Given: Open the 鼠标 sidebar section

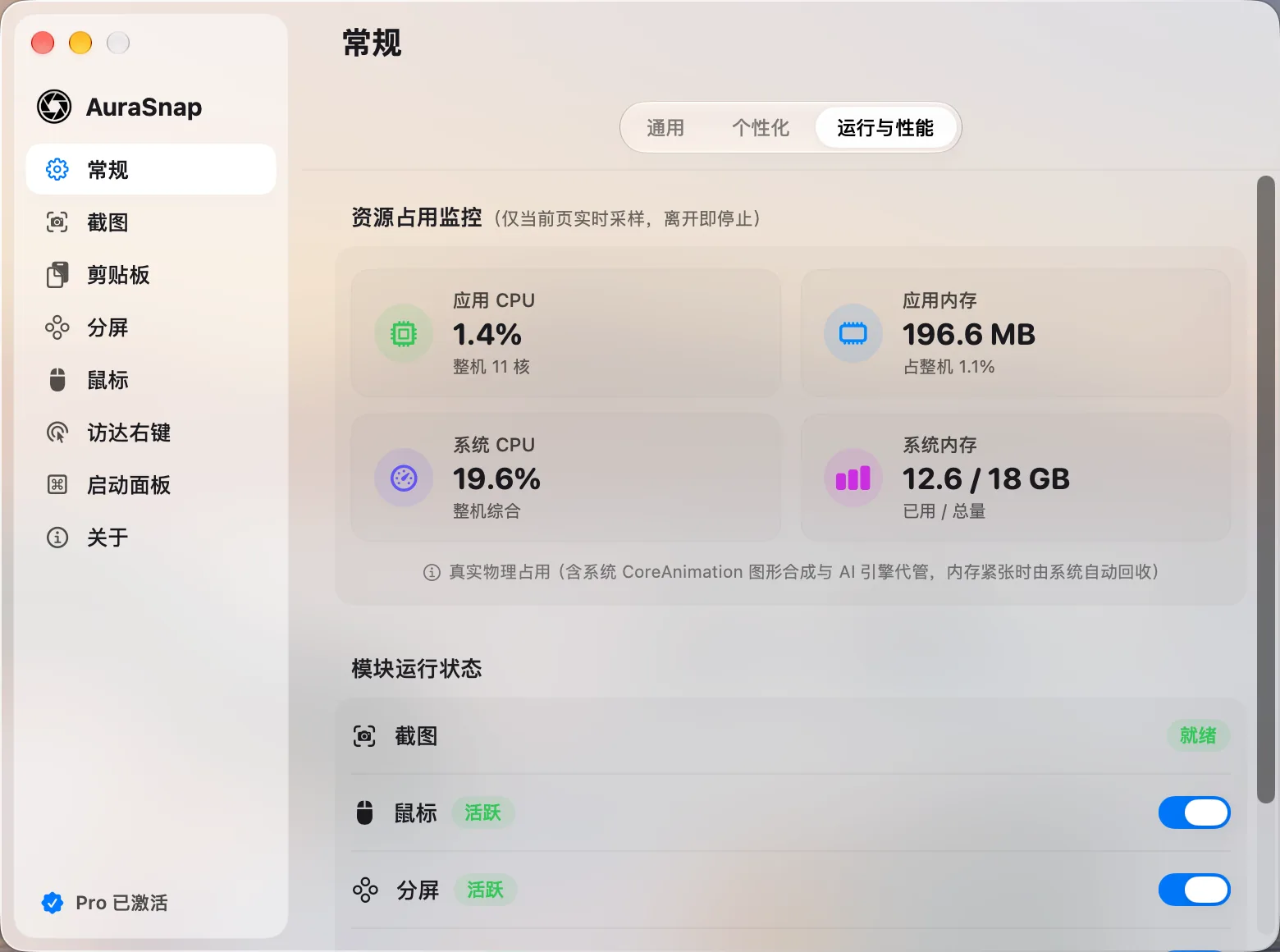Looking at the screenshot, I should pyautogui.click(x=151, y=379).
